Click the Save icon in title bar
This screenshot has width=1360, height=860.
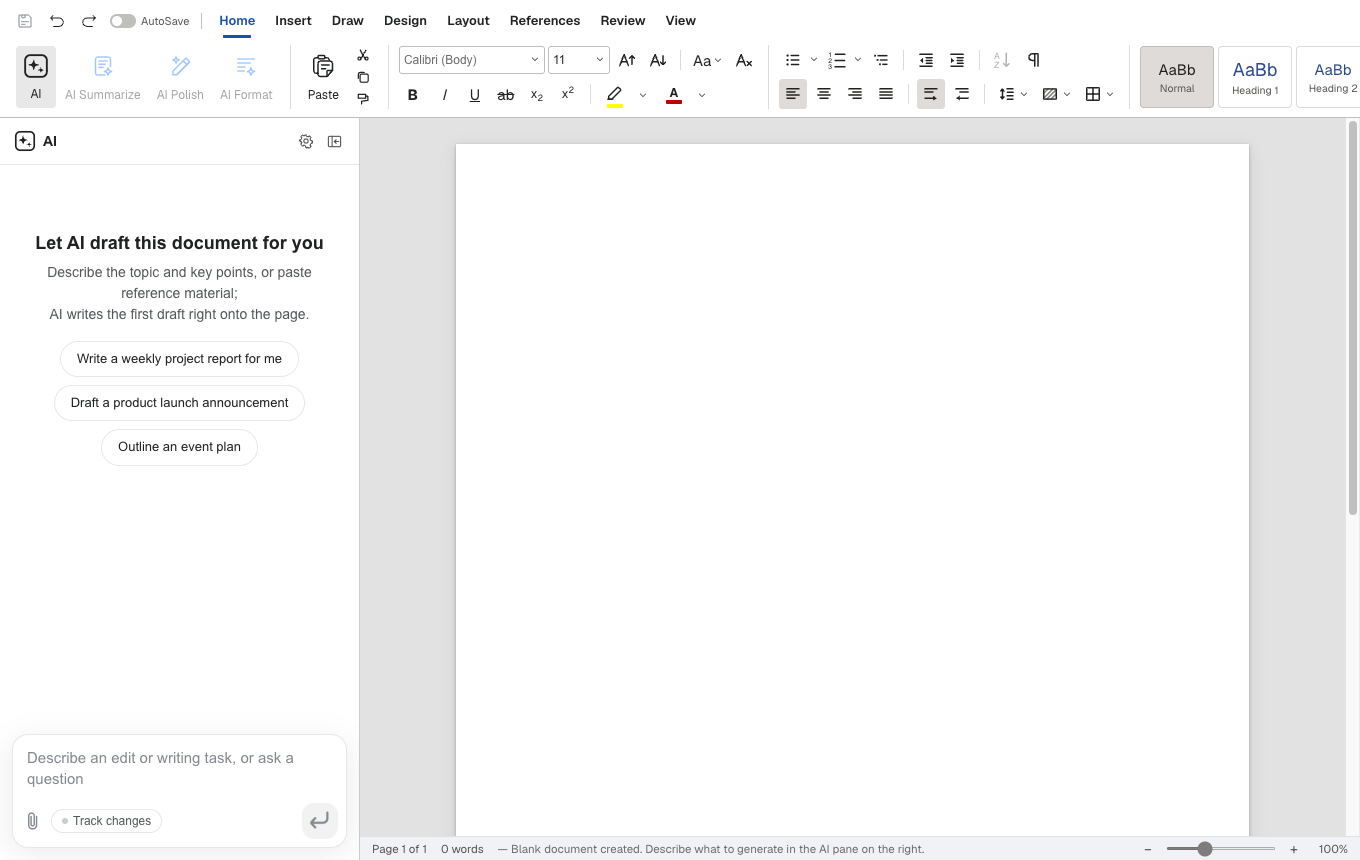(25, 21)
